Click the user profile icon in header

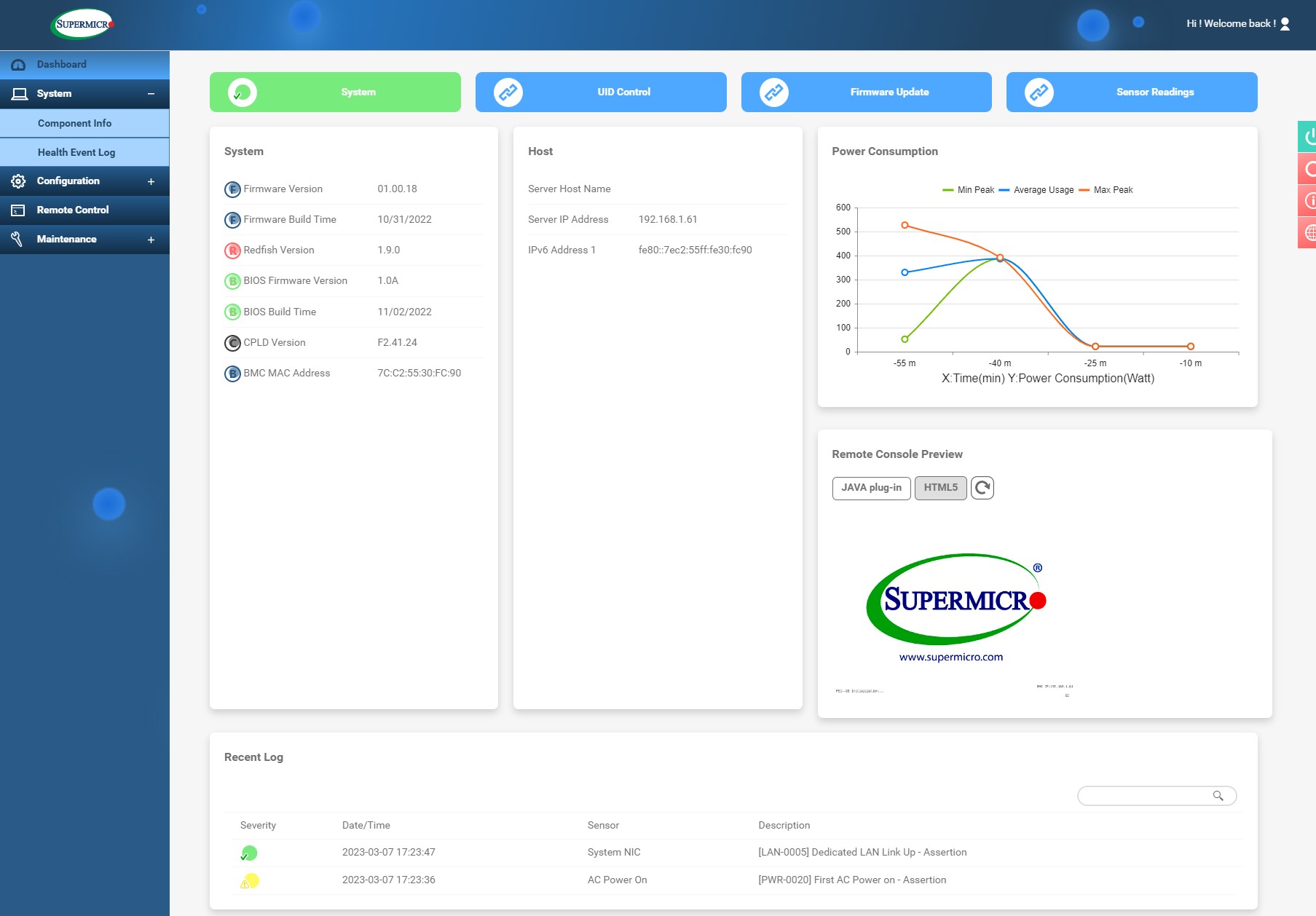pos(1285,24)
